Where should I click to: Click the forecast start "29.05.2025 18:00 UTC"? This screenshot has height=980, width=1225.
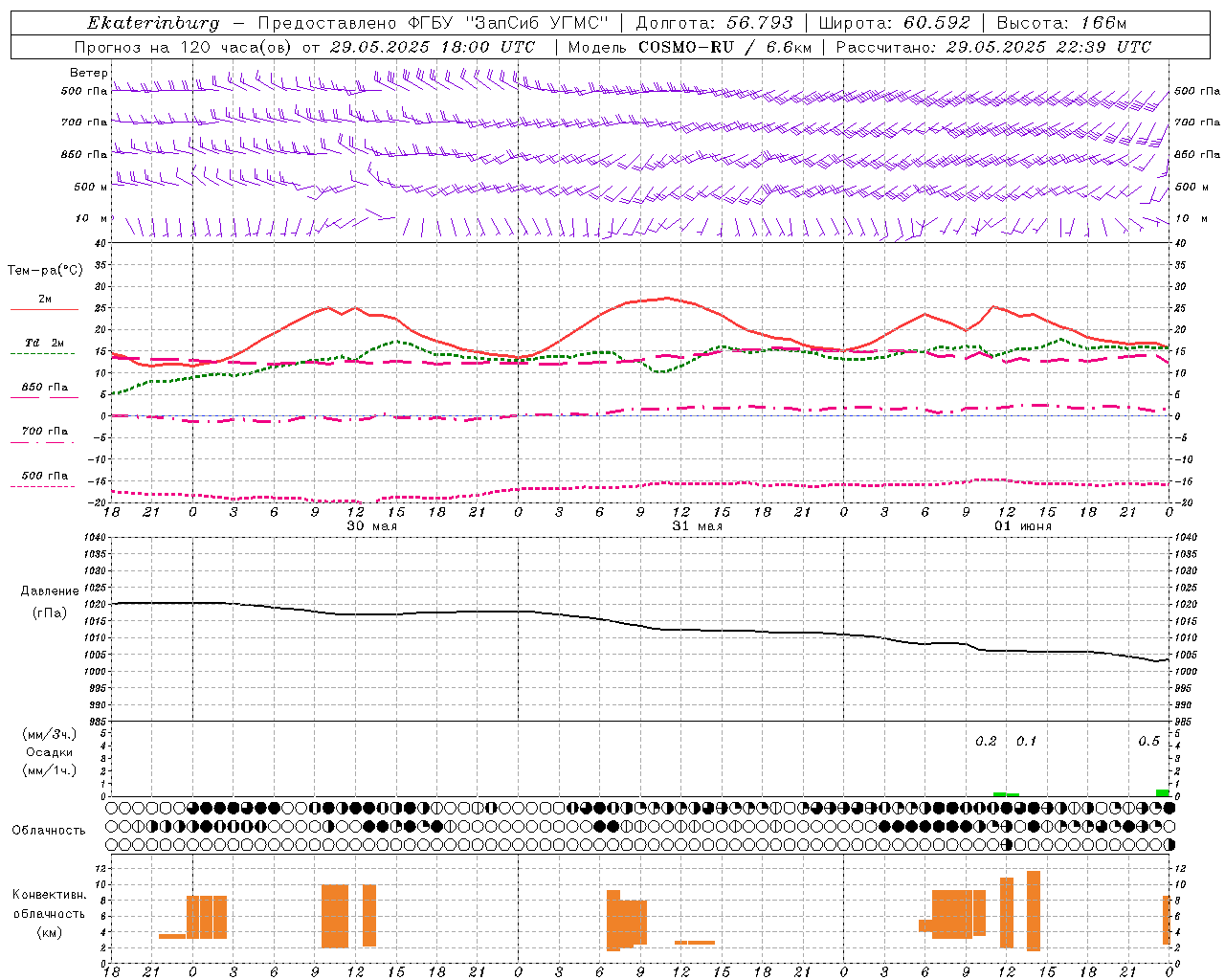[433, 47]
